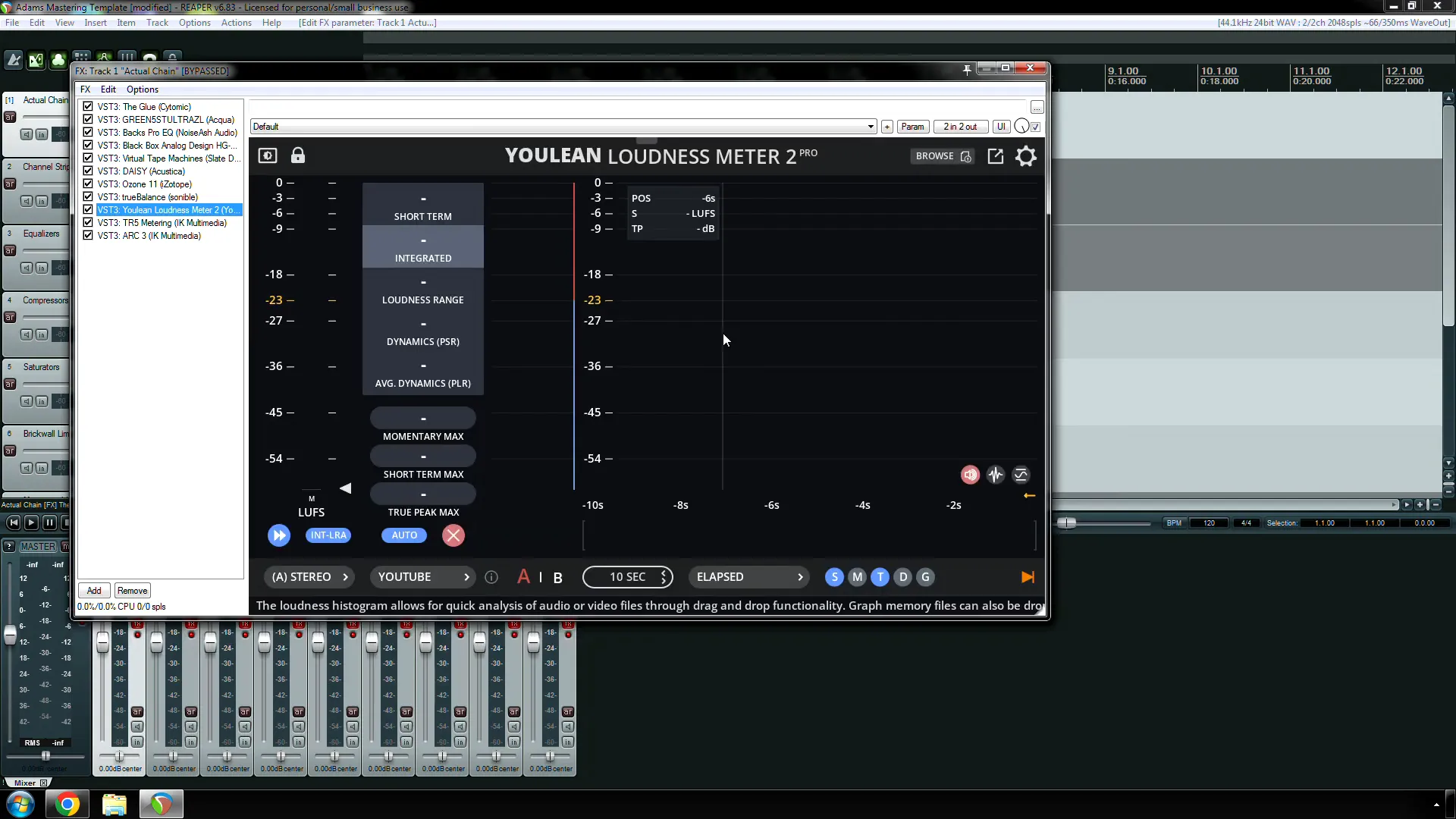Click the lock icon in Youlean header
This screenshot has width=1456, height=819.
pyautogui.click(x=298, y=155)
